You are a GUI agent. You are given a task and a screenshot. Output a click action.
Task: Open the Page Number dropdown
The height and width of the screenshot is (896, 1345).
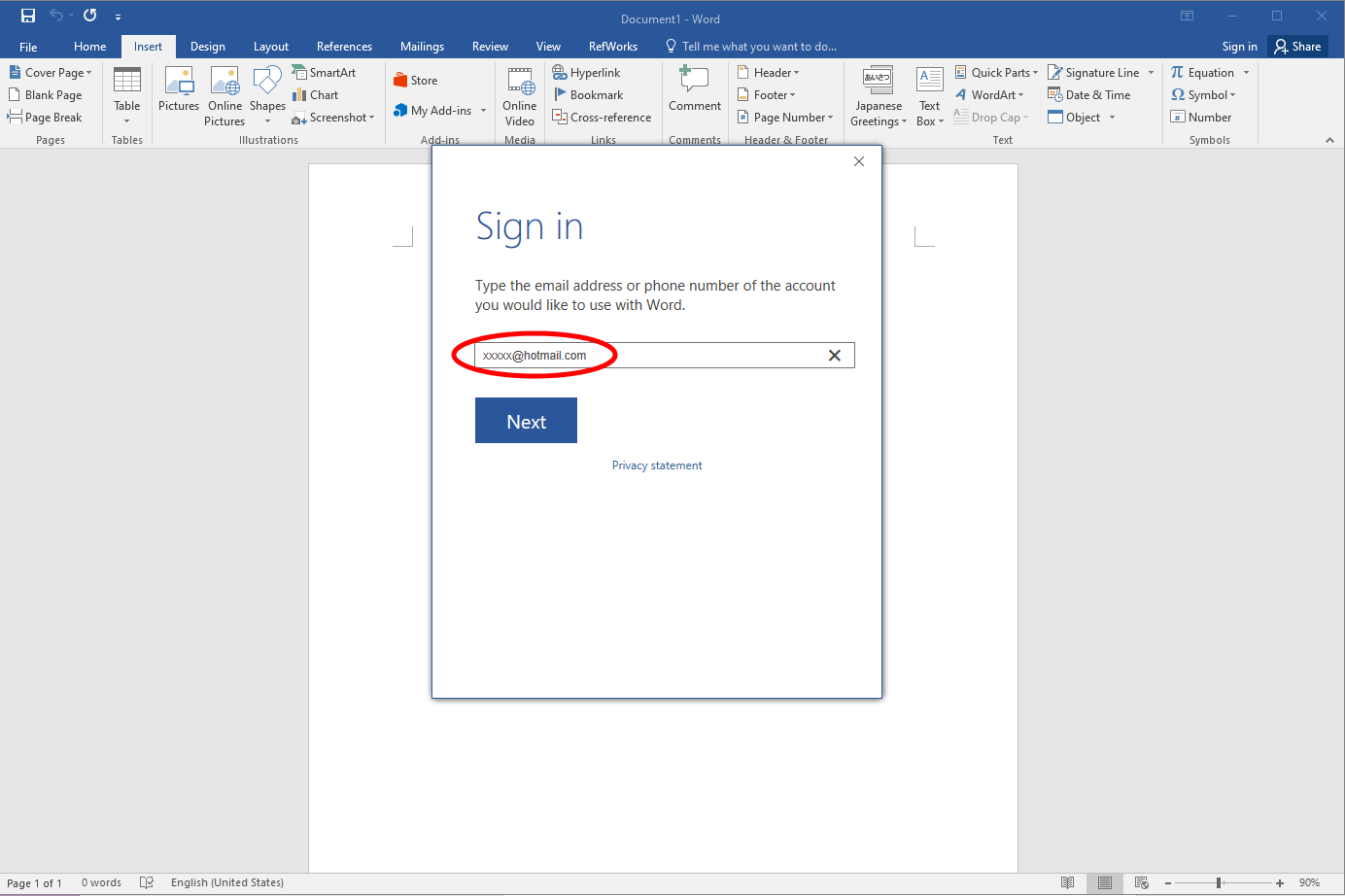coord(785,118)
